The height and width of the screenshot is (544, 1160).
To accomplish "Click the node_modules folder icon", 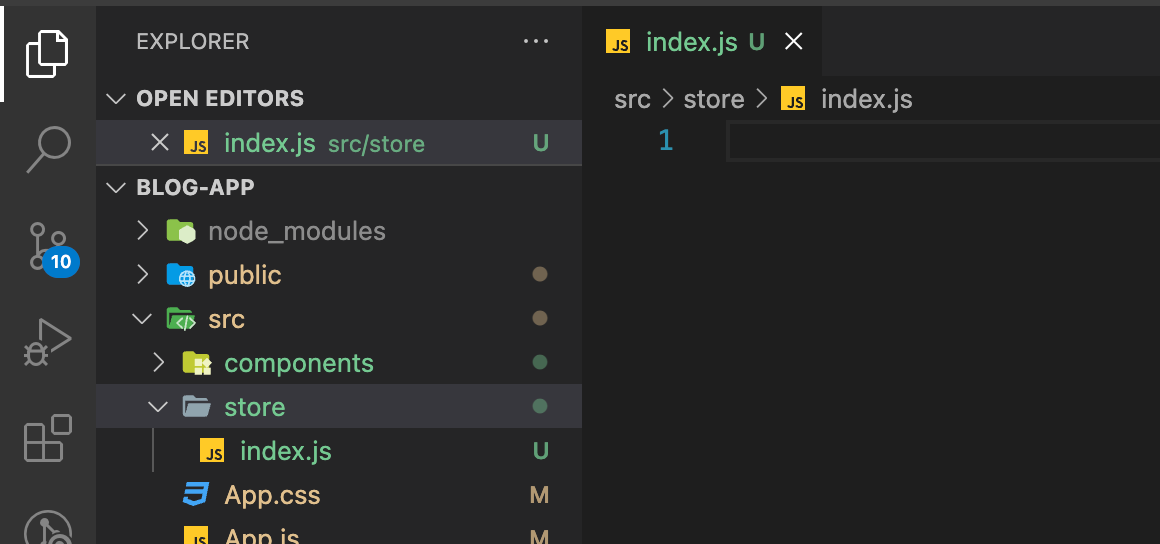I will [181, 231].
